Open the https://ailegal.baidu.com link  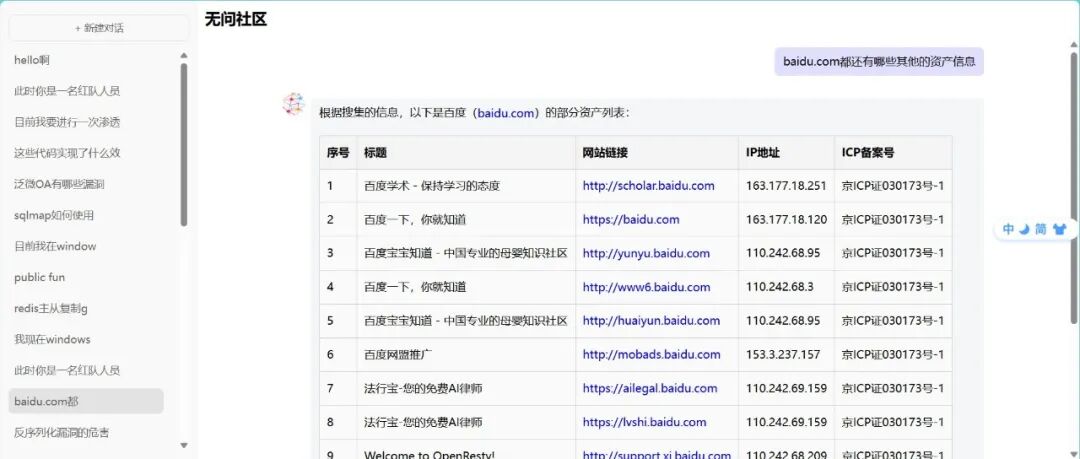650,388
